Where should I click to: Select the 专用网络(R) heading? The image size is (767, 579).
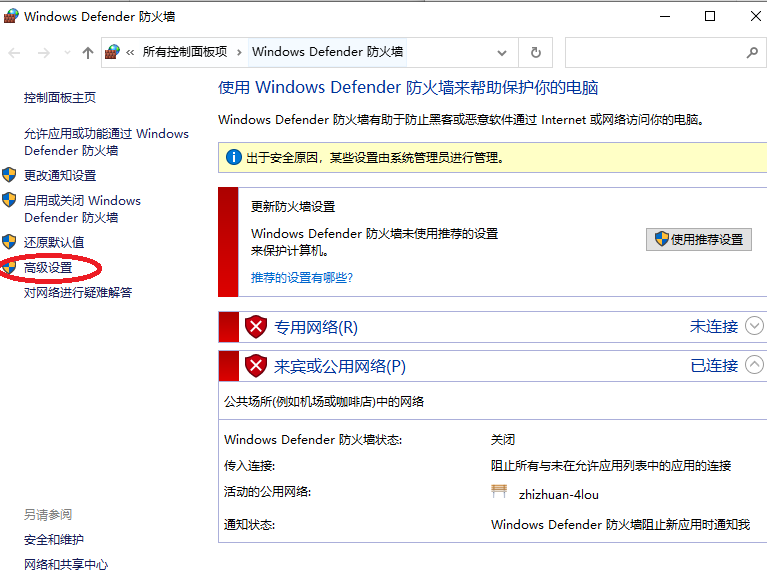tap(316, 327)
